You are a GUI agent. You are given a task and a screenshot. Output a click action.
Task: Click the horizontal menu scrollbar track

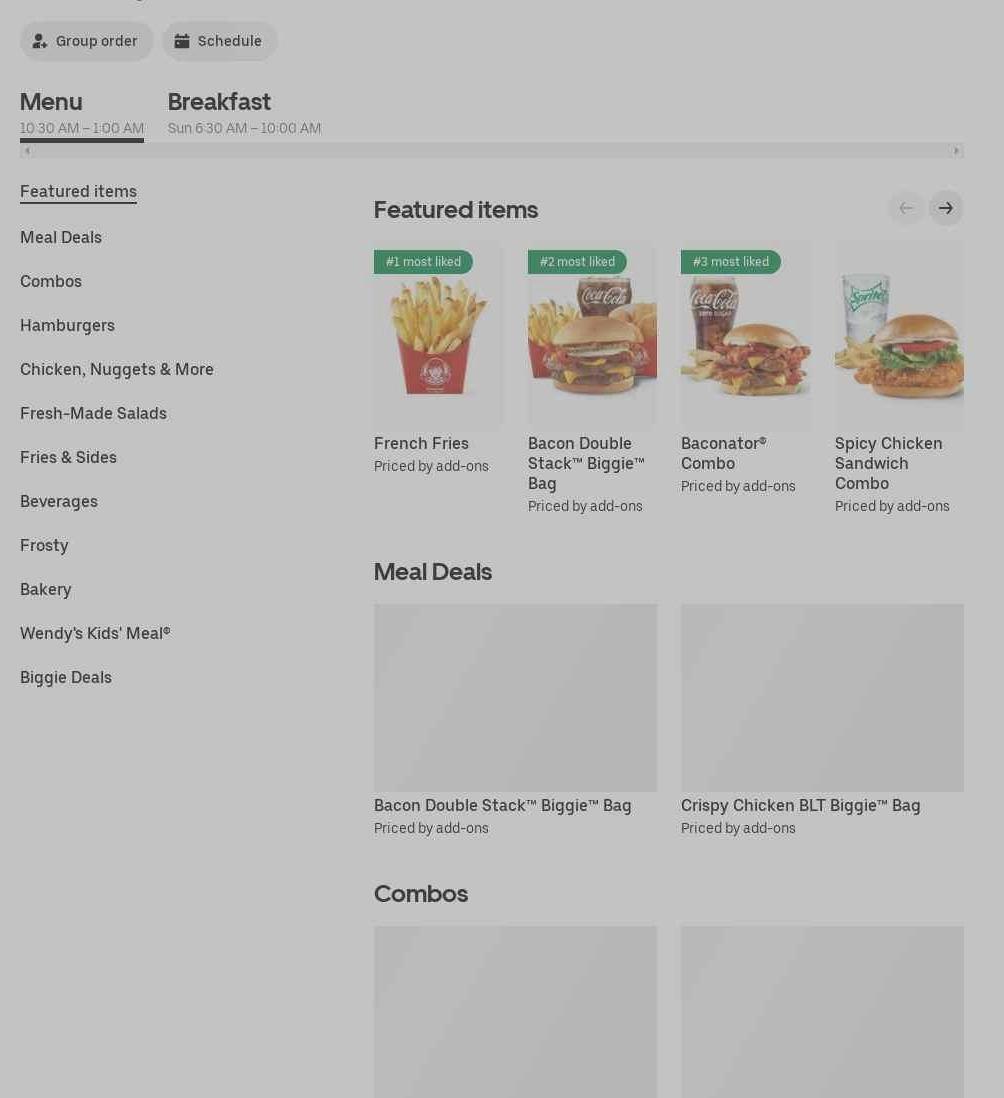pyautogui.click(x=491, y=151)
